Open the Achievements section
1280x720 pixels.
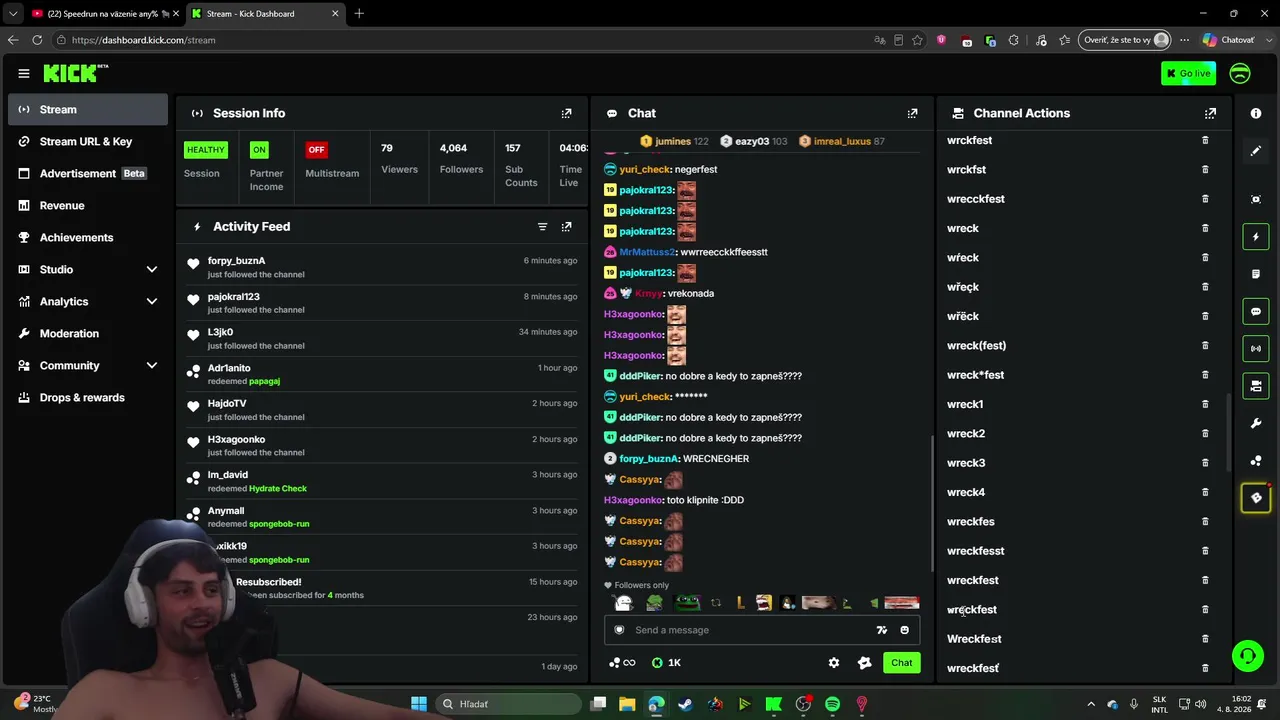[x=88, y=238]
